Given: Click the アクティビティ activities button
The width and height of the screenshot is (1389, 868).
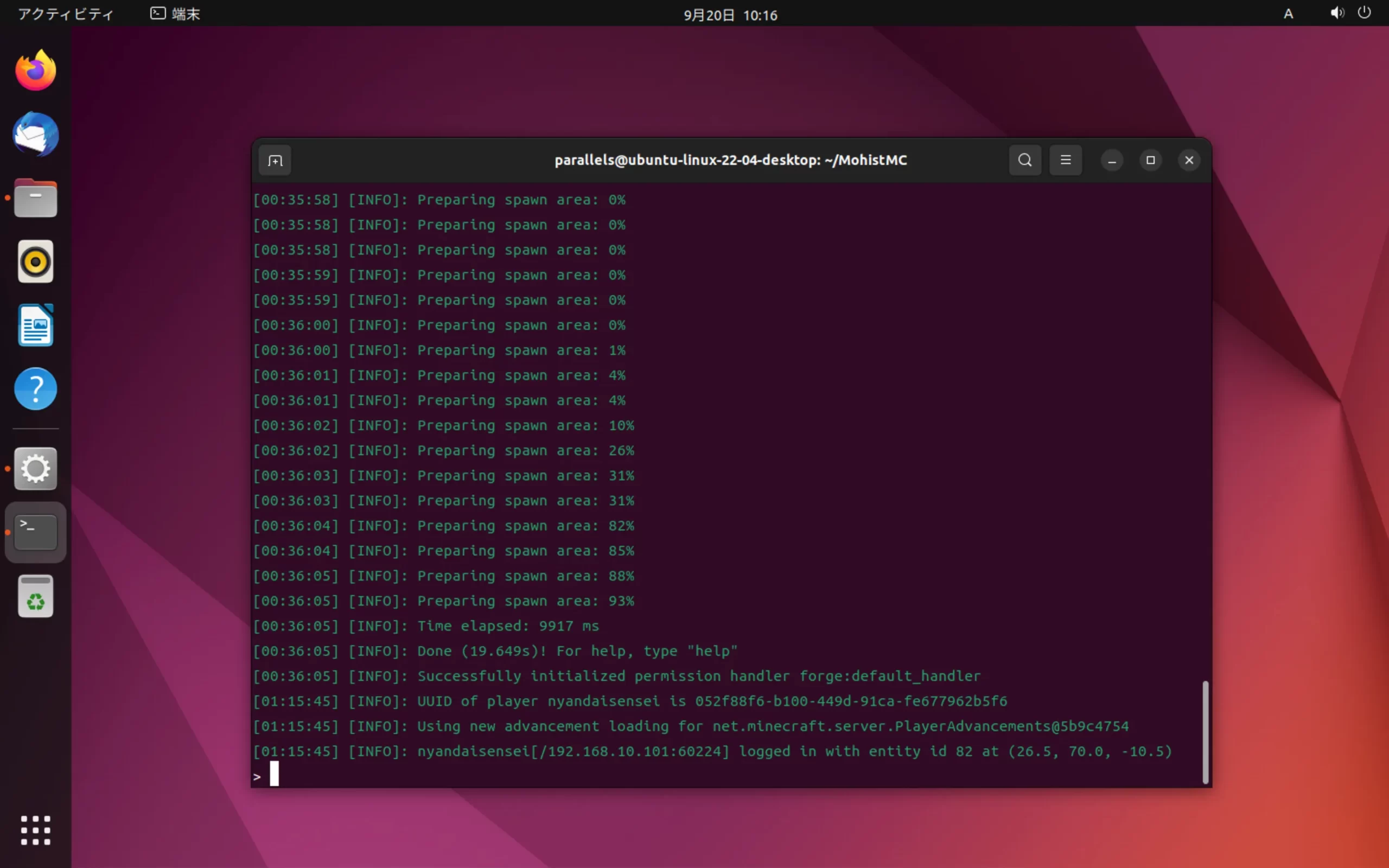Looking at the screenshot, I should pyautogui.click(x=66, y=14).
